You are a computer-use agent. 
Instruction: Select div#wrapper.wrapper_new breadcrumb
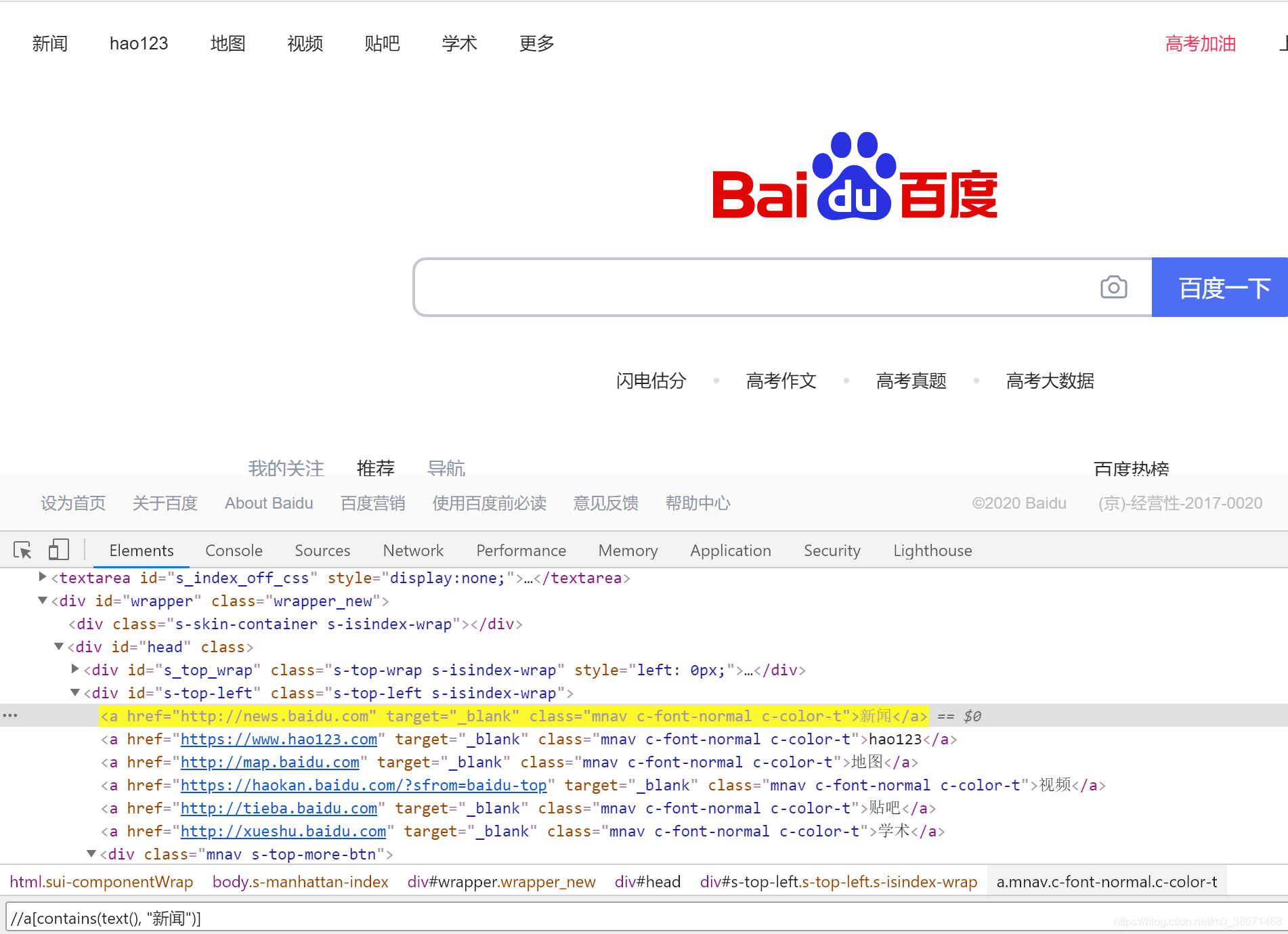501,881
